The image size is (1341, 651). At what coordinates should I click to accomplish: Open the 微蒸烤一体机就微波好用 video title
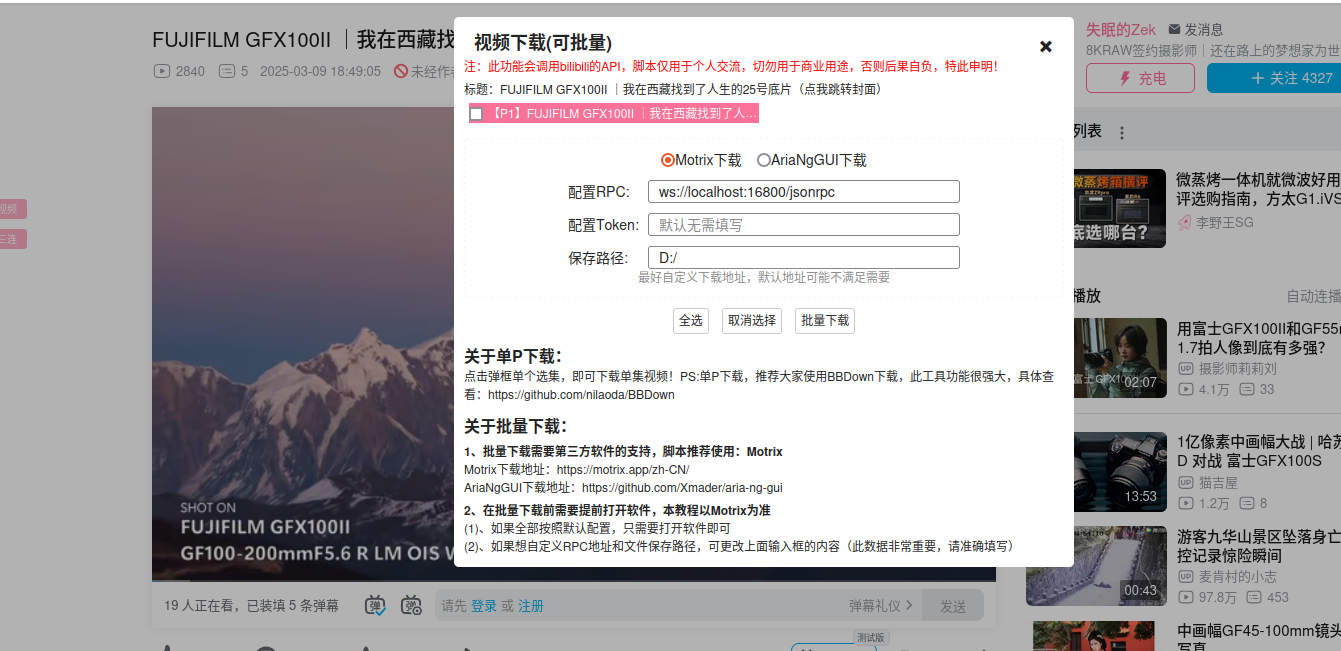[x=1258, y=189]
